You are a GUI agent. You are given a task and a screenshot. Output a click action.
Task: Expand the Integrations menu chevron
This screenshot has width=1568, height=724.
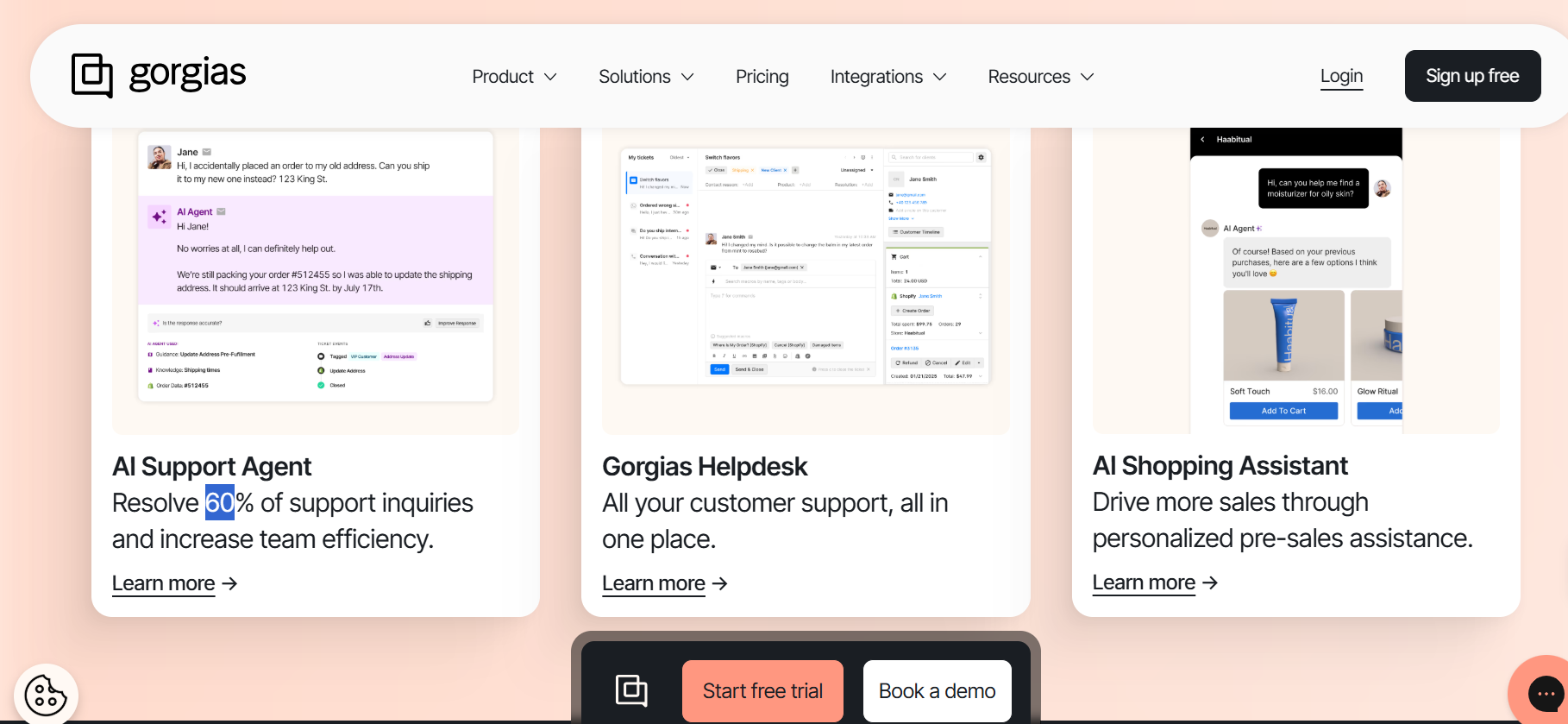coord(940,77)
